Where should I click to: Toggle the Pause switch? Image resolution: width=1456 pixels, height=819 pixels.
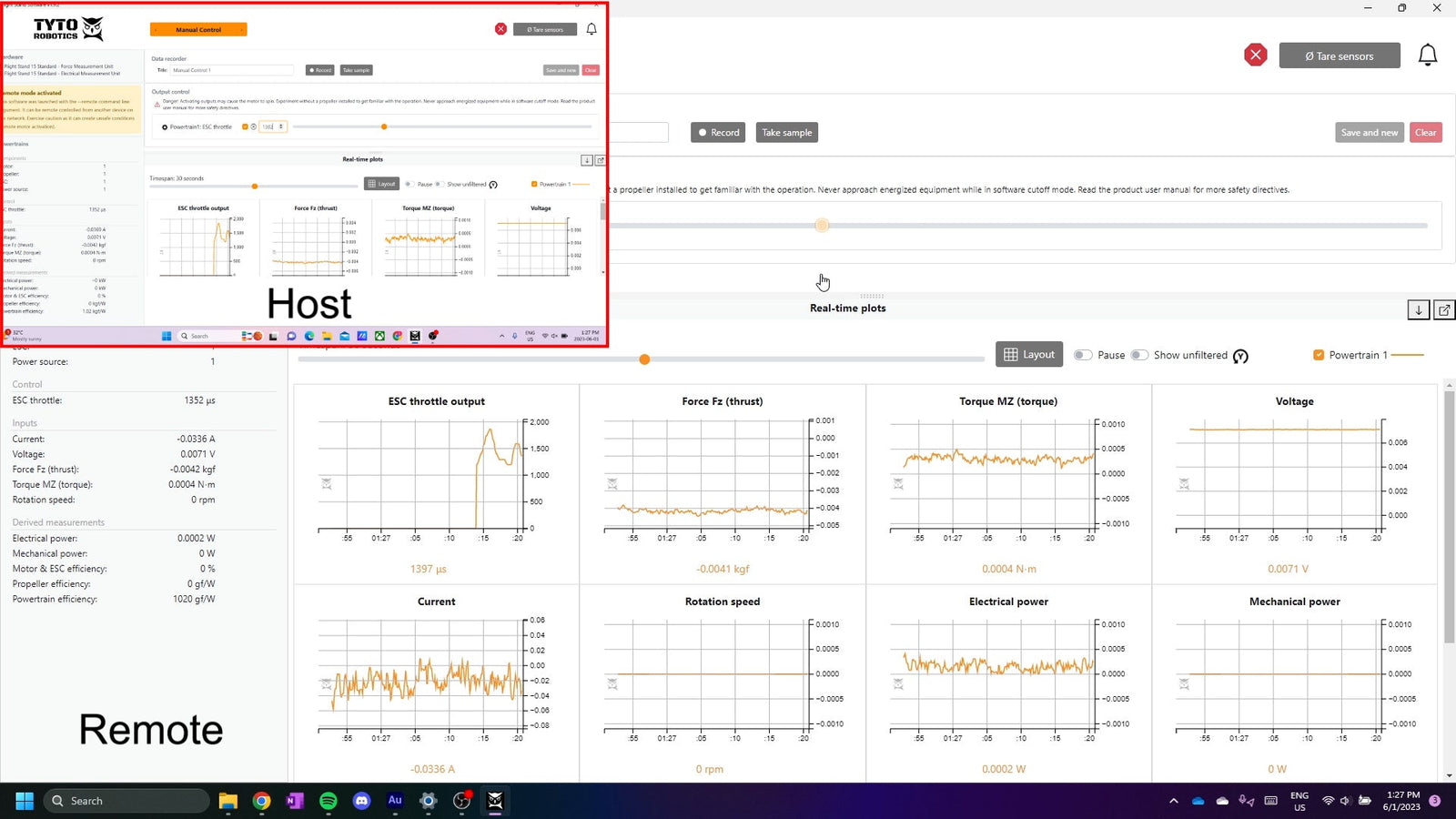(x=1083, y=355)
